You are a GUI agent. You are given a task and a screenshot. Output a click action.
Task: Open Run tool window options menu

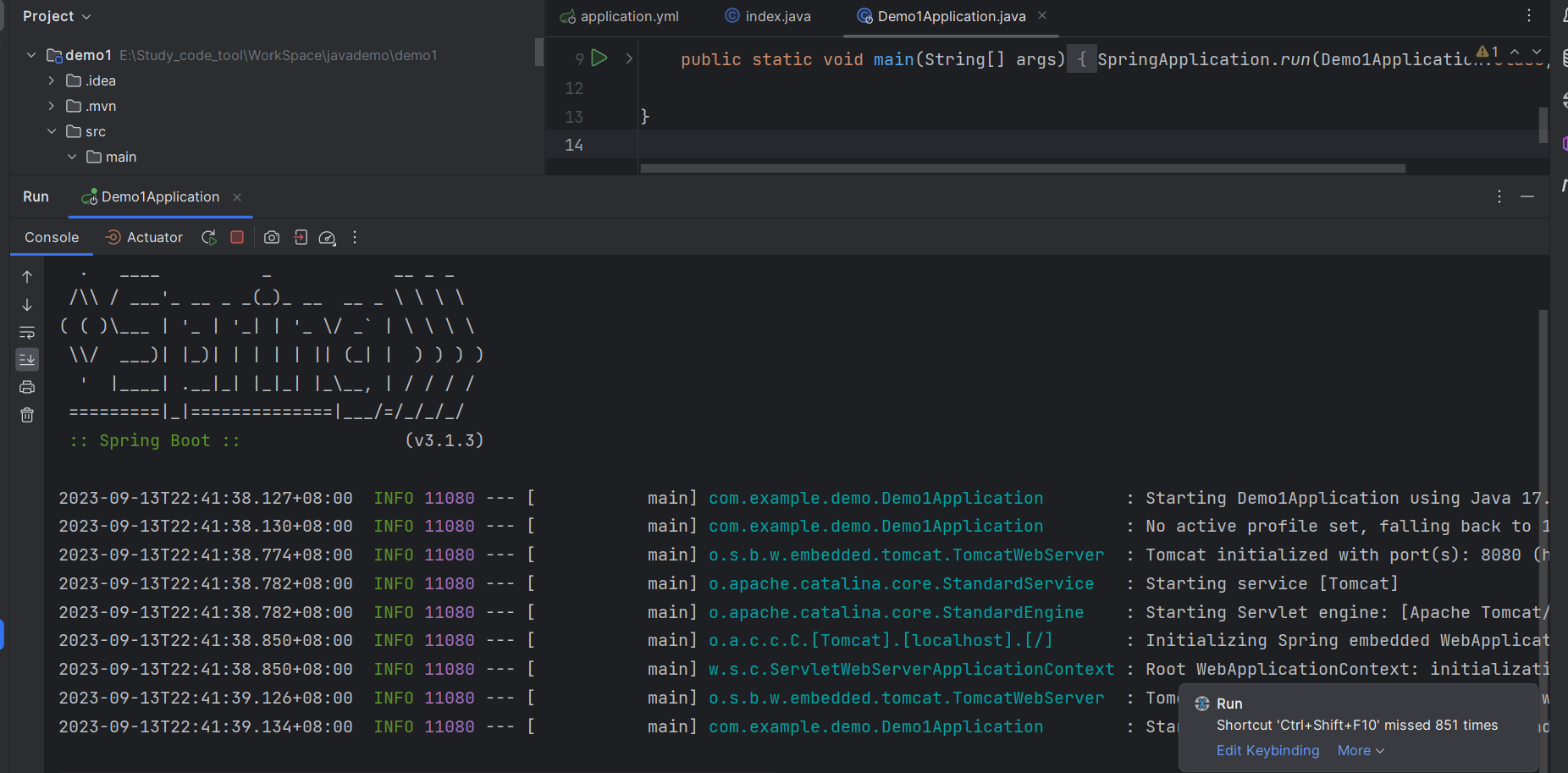(1499, 196)
